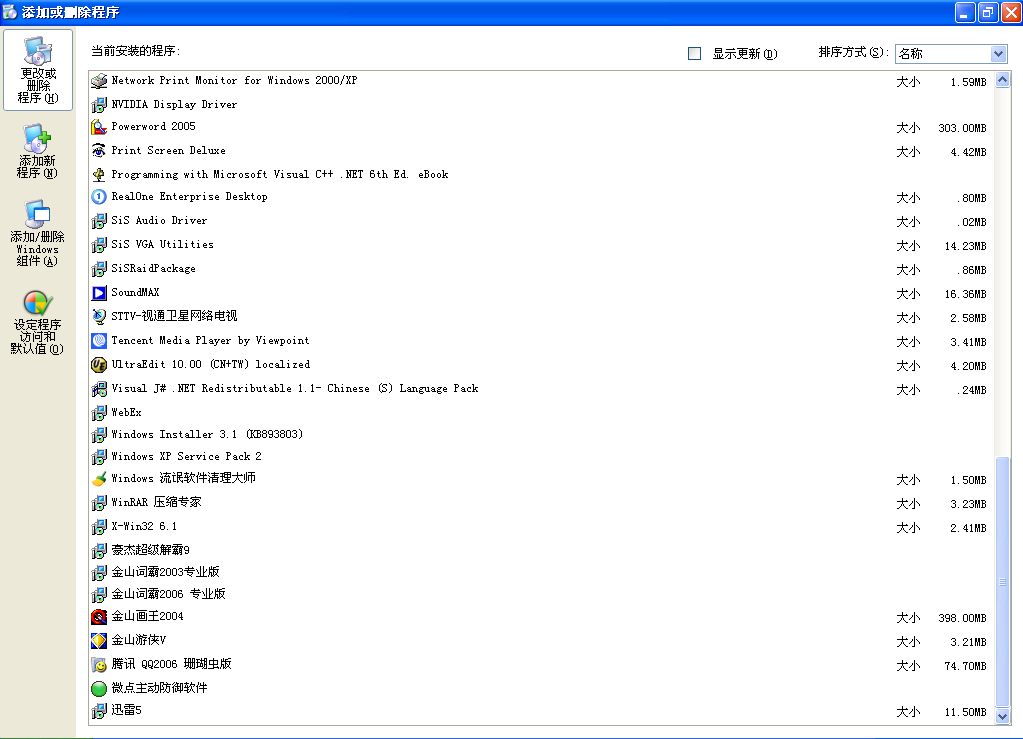This screenshot has width=1023, height=739.
Task: Click the Powerword 2005 program icon
Action: click(x=99, y=127)
